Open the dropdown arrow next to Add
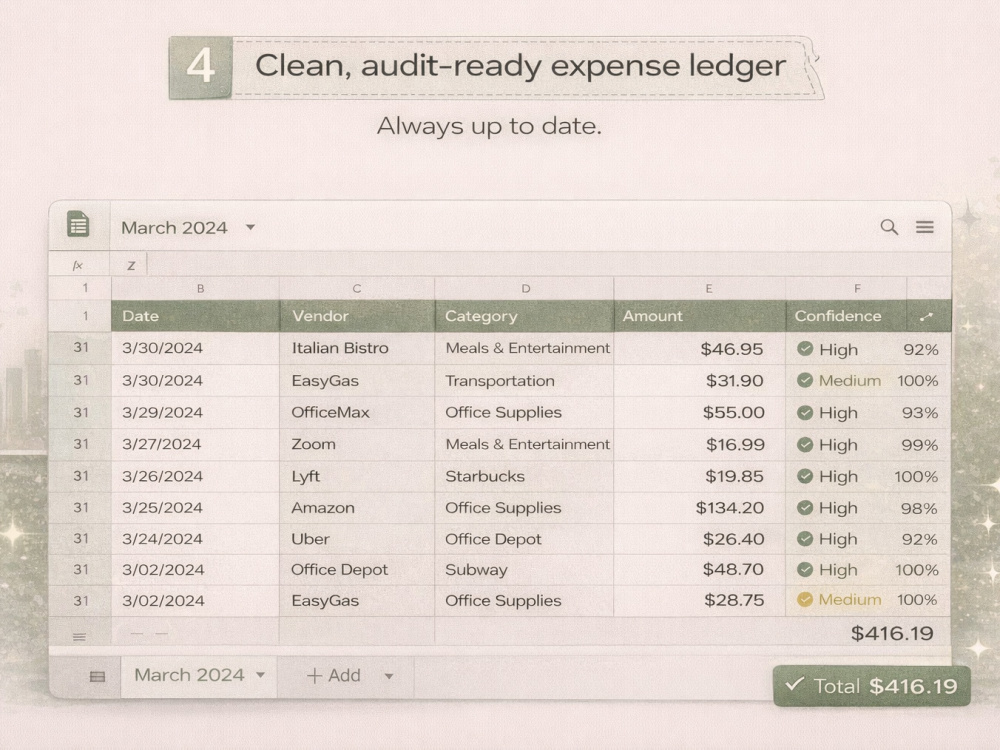The image size is (1000, 750). [388, 676]
